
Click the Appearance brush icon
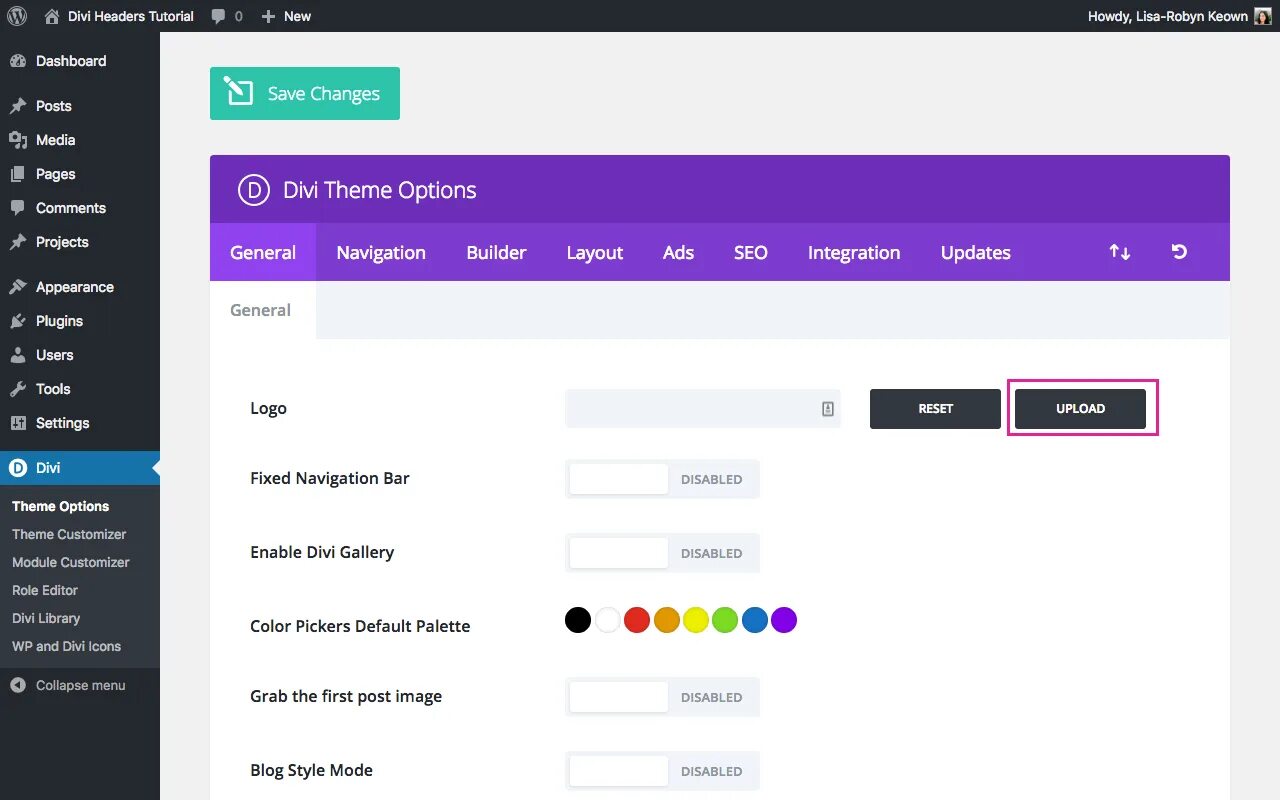coord(18,287)
